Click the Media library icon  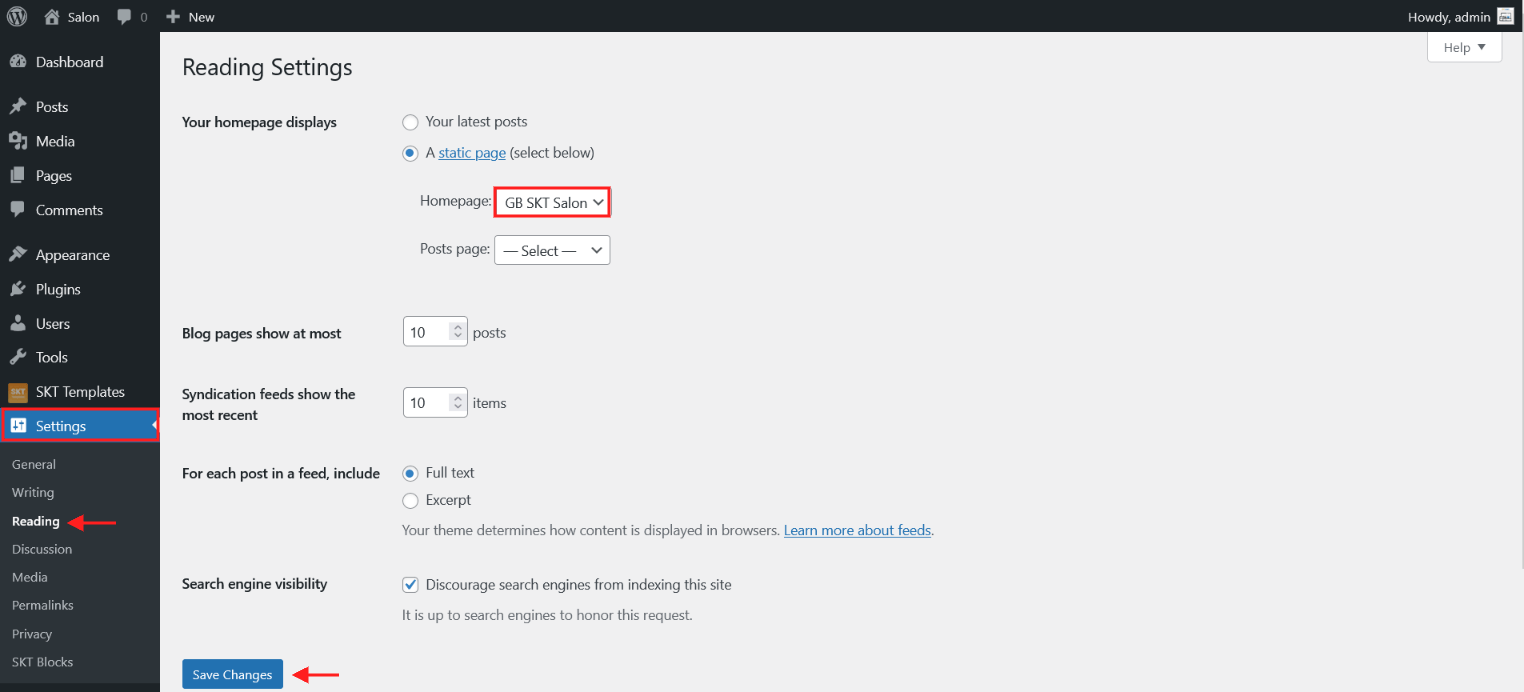point(18,141)
